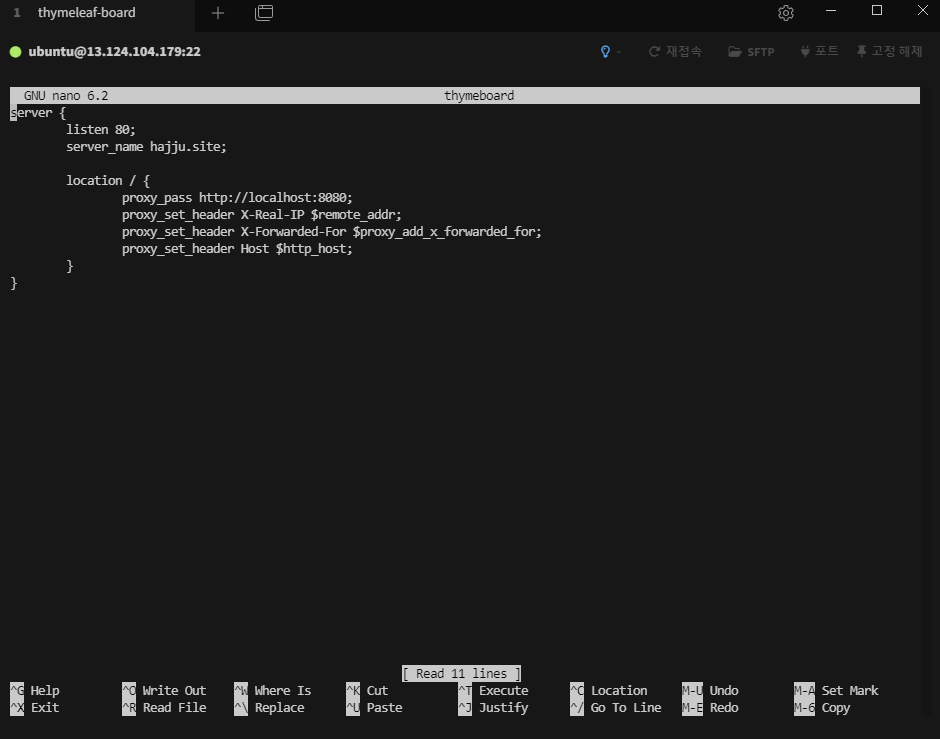Image resolution: width=940 pixels, height=739 pixels.
Task: Click the 'server {' first line
Action: 38,113
